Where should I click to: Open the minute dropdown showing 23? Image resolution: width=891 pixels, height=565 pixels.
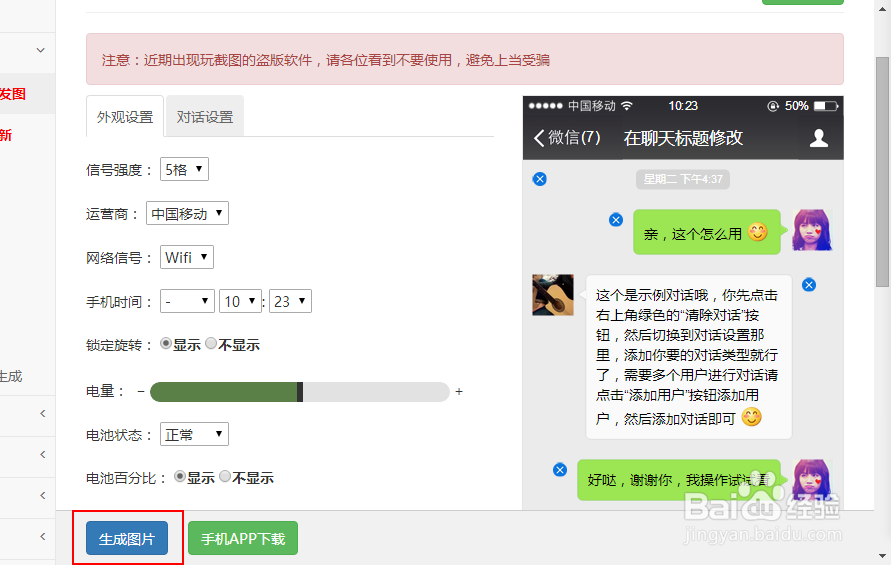[290, 301]
